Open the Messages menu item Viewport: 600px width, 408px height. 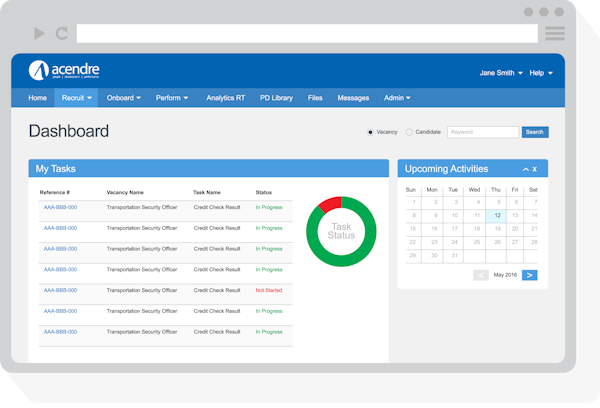(353, 98)
